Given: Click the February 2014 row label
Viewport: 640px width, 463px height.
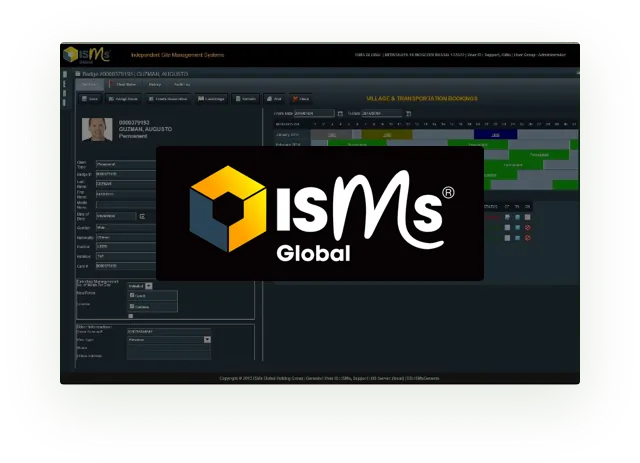Looking at the screenshot, I should point(288,145).
